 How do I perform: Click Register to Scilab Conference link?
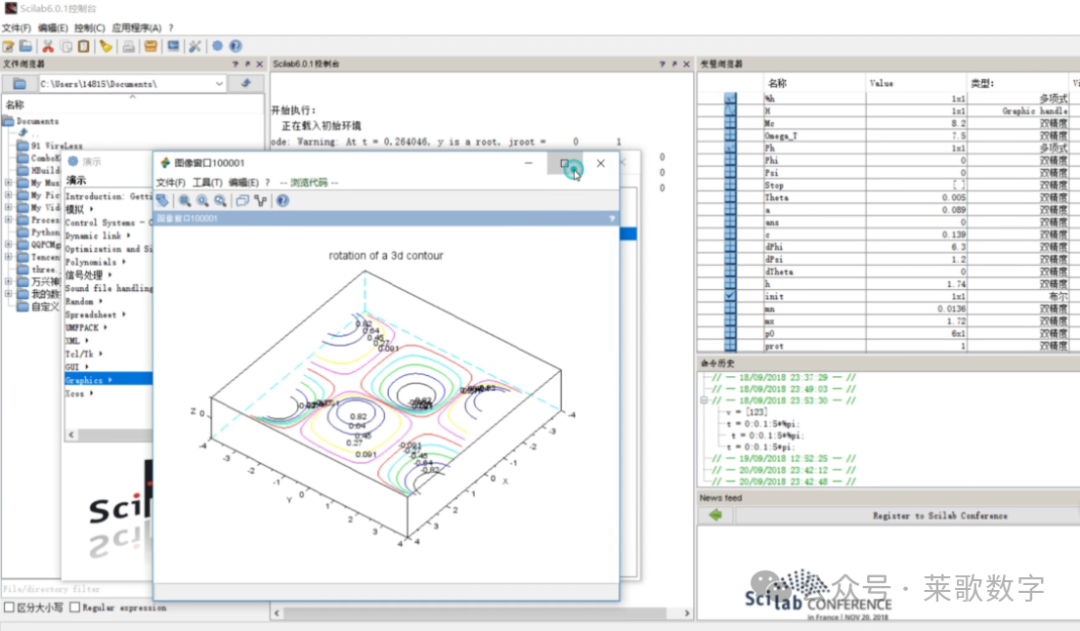939,515
